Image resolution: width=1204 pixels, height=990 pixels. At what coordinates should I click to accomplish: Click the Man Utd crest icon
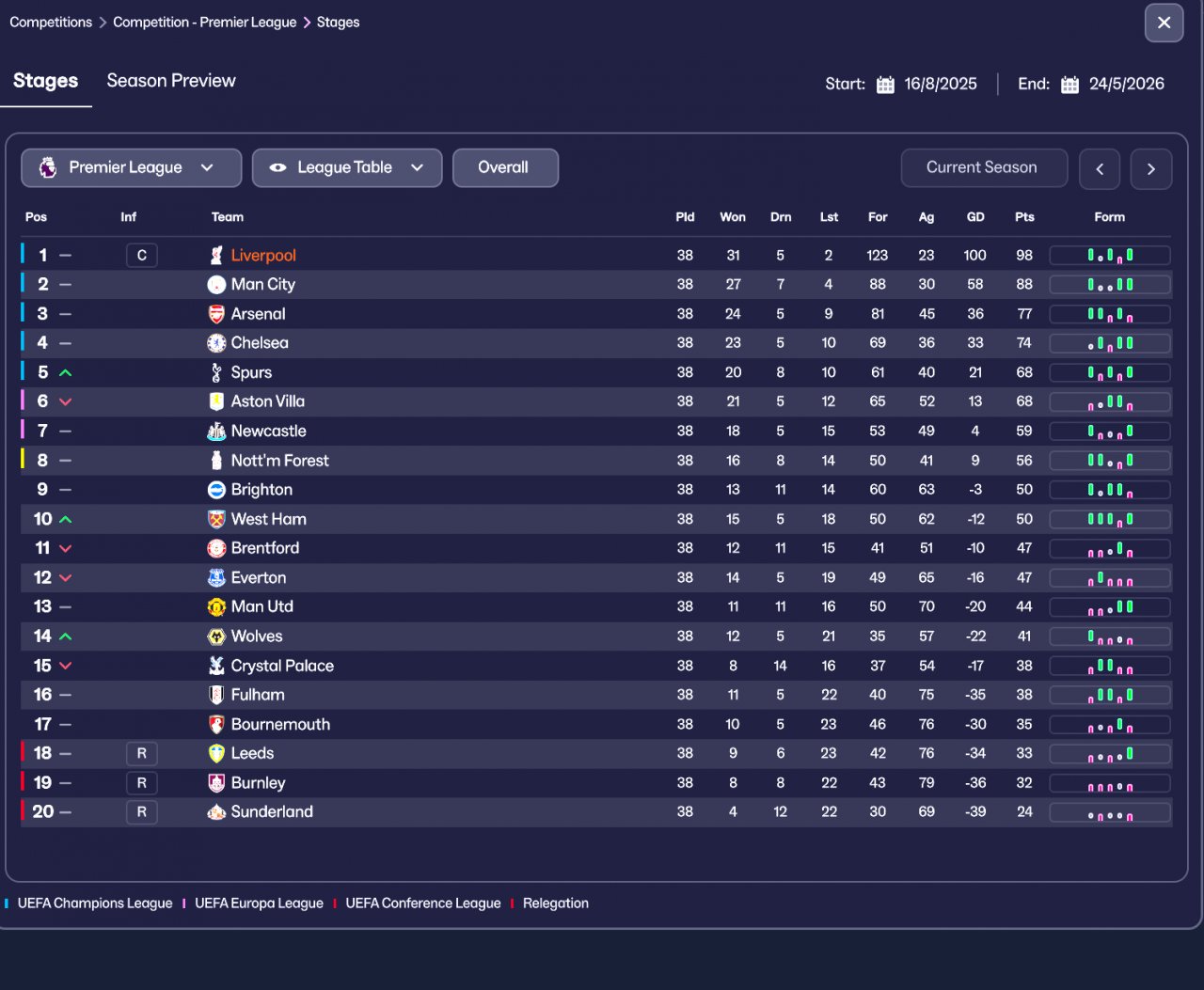(x=216, y=607)
